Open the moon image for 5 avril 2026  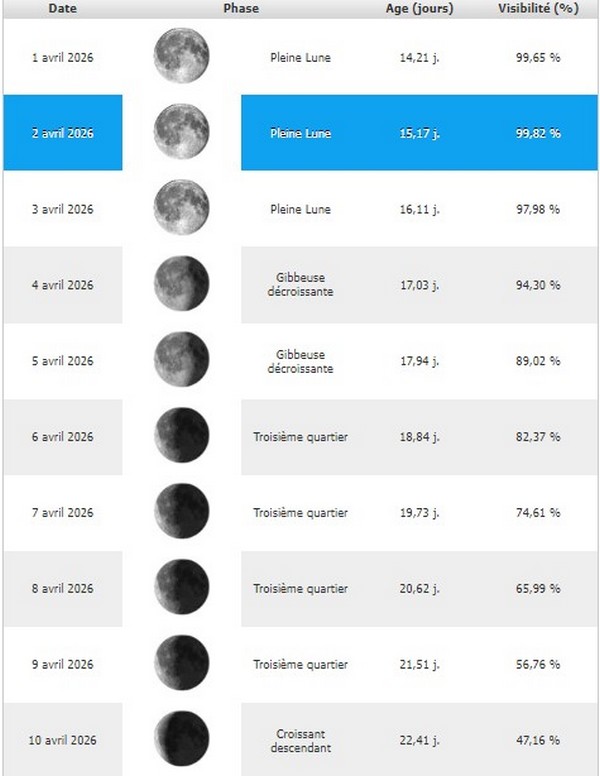[x=181, y=360]
